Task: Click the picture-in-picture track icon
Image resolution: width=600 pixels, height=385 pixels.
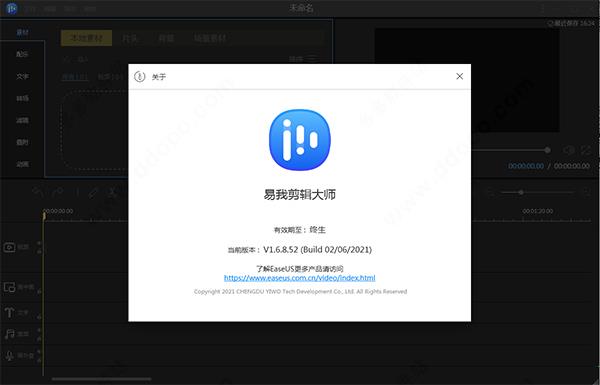Action: pyautogui.click(x=10, y=287)
